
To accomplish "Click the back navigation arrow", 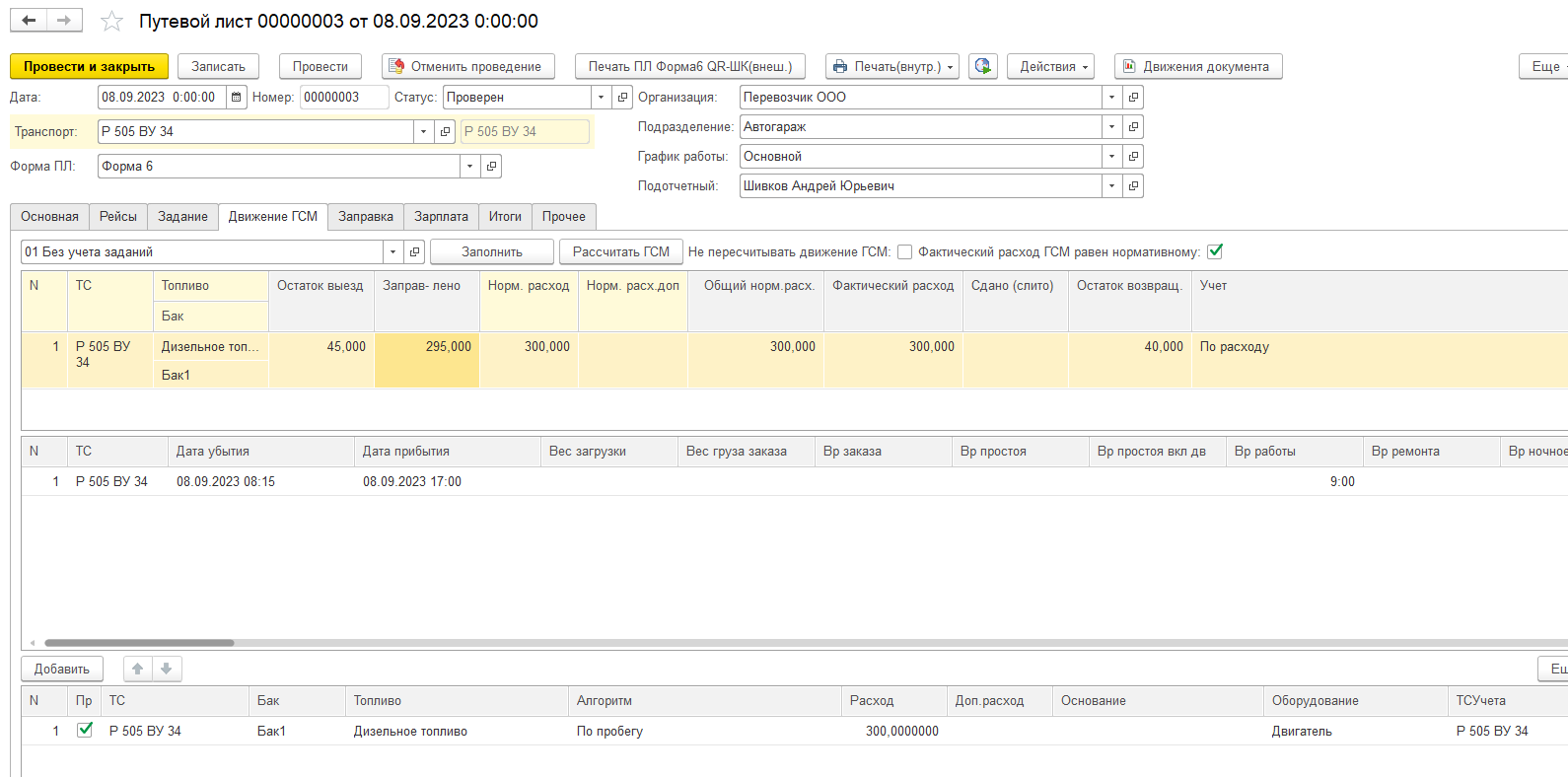I will (29, 21).
